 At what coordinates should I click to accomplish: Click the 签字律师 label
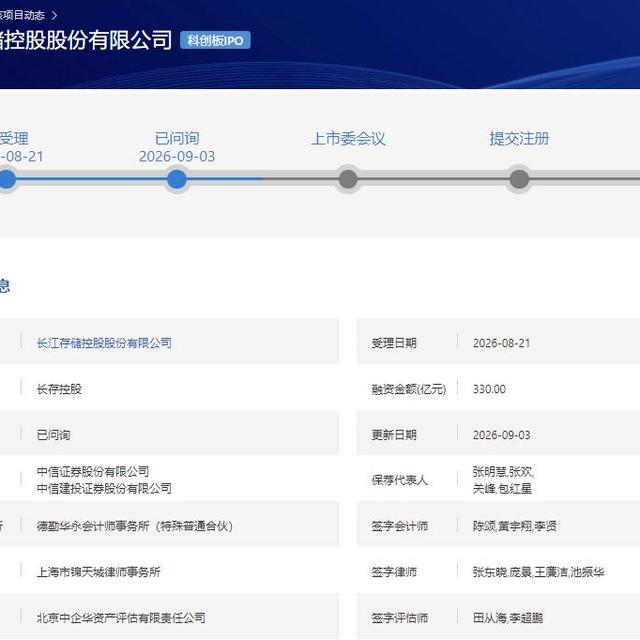click(x=394, y=572)
